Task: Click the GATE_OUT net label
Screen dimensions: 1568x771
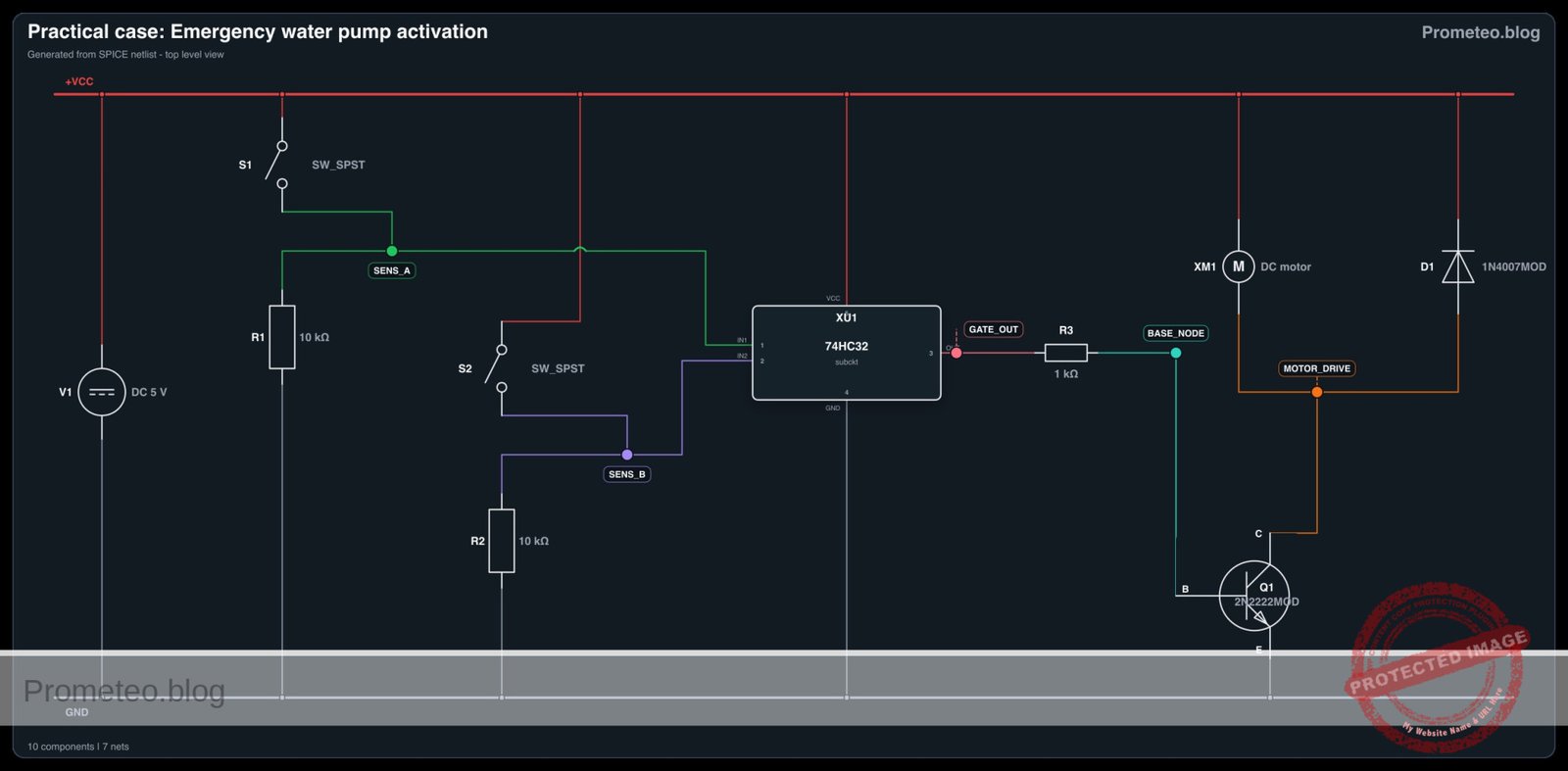Action: click(994, 329)
